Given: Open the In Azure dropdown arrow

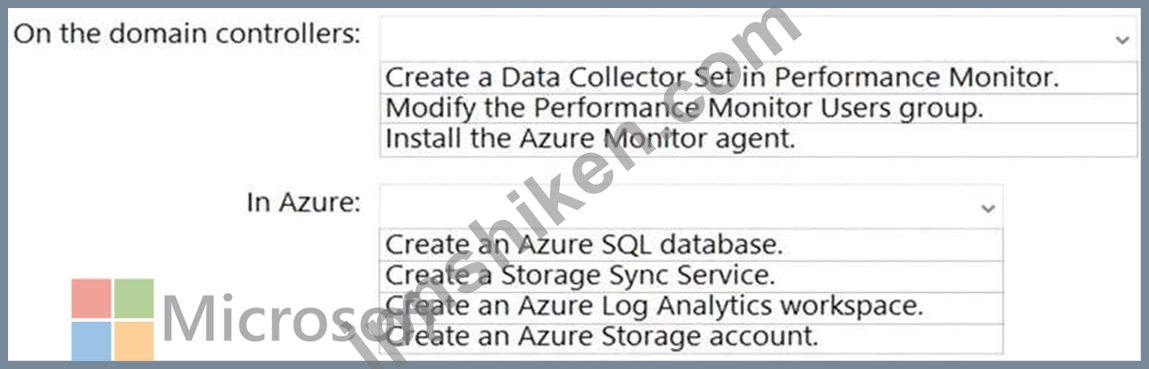Looking at the screenshot, I should point(988,208).
